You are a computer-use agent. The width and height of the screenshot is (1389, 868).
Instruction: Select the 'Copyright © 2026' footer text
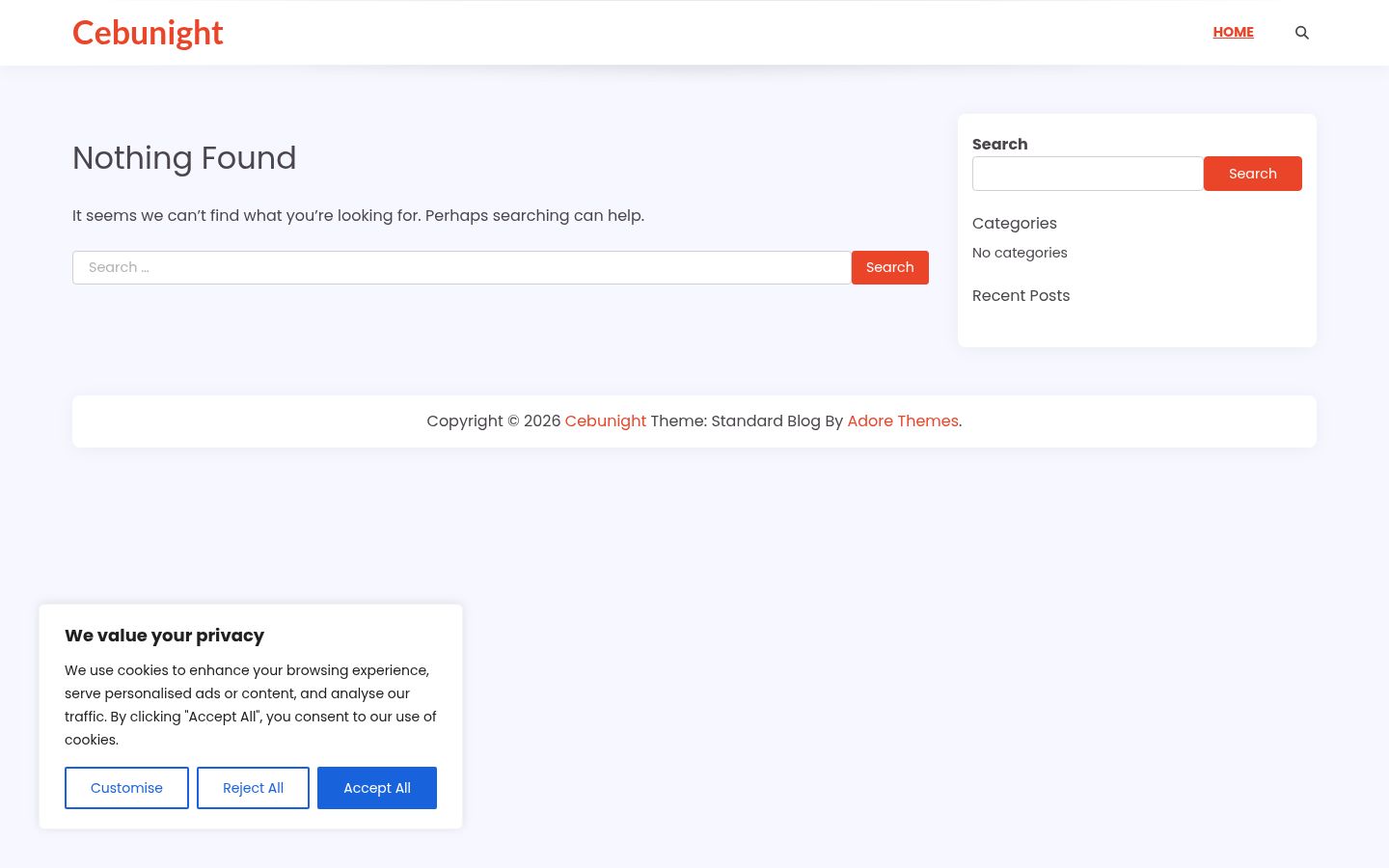[x=494, y=420]
